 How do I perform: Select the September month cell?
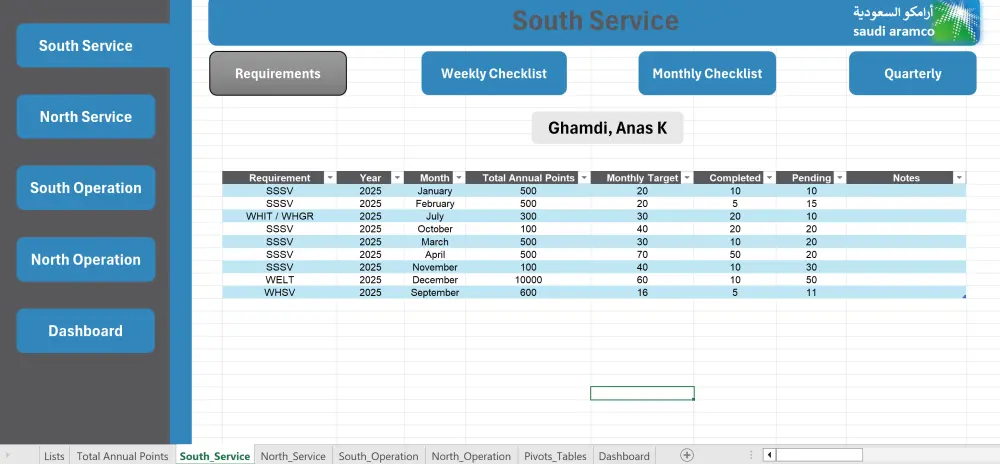[434, 293]
